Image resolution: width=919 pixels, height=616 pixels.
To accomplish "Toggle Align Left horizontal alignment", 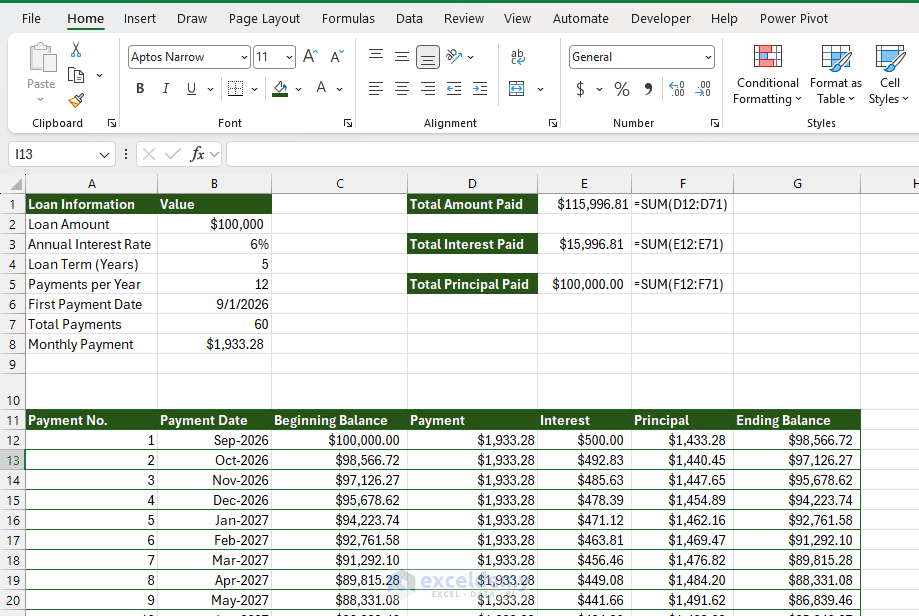I will (376, 89).
